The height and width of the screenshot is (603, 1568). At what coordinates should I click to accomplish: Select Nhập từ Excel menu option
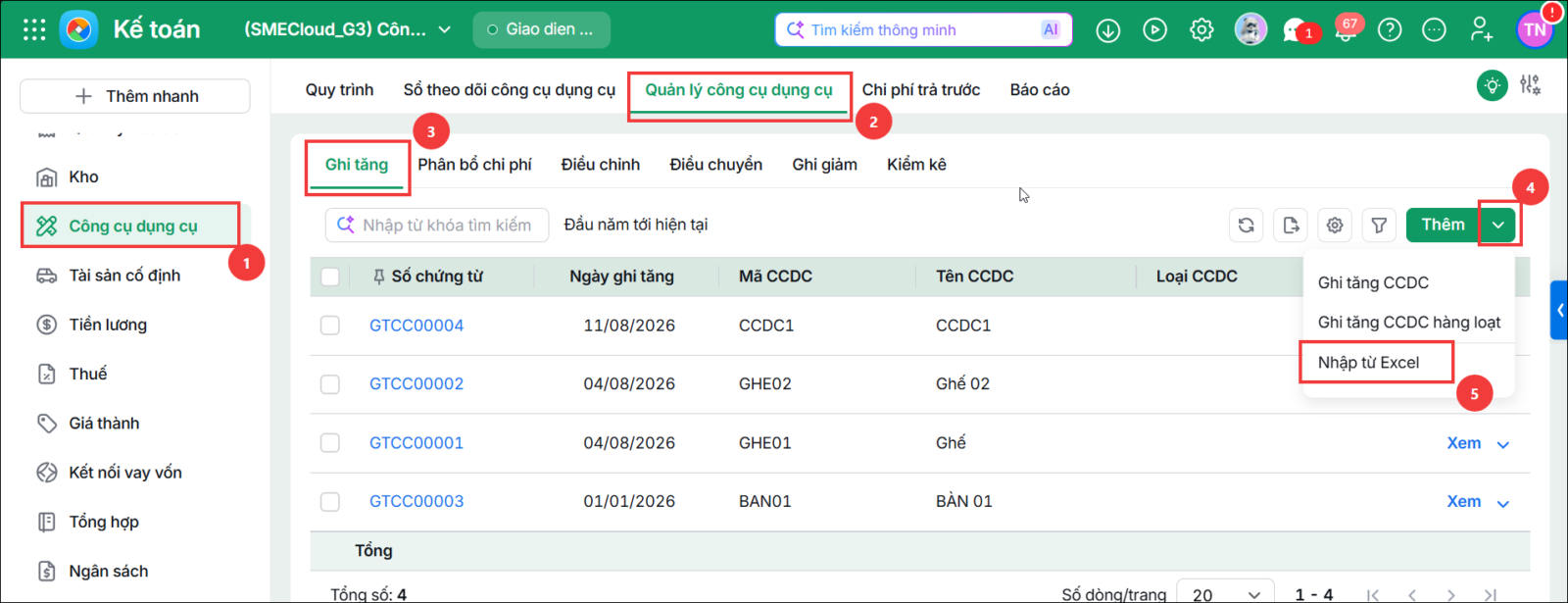tap(1368, 363)
